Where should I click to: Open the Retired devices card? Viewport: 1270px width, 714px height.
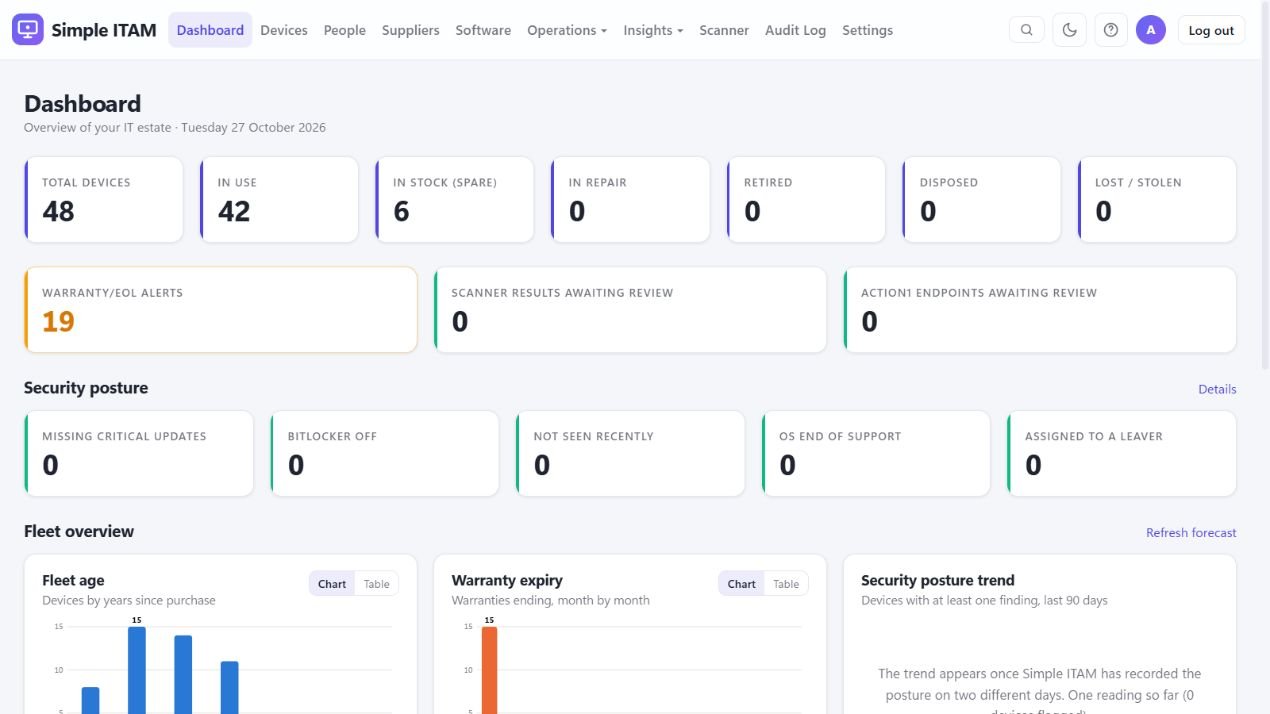pos(806,199)
